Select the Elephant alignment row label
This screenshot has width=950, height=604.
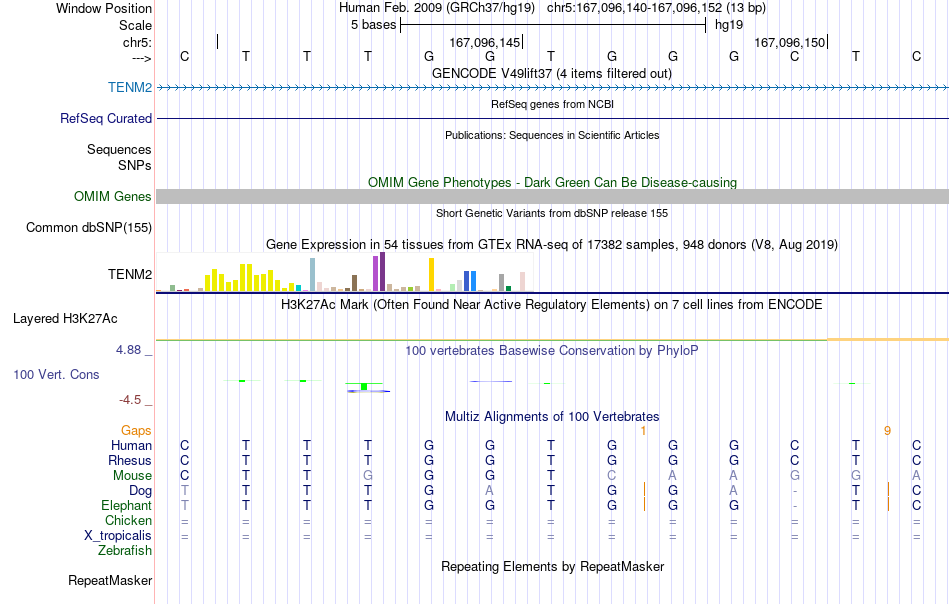126,505
